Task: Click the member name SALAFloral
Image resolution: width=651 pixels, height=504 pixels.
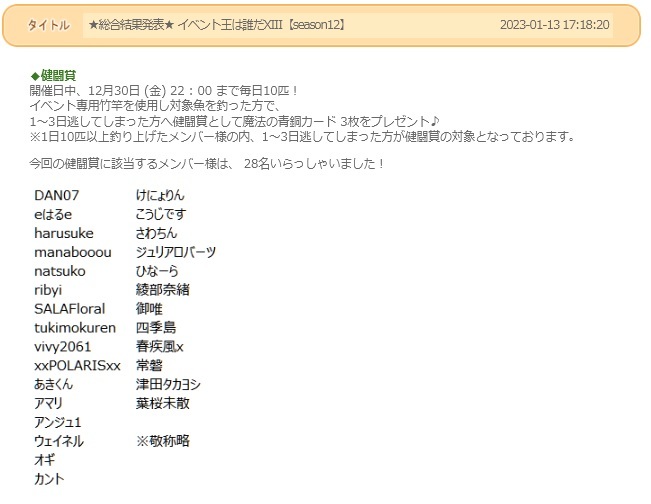Action: pos(69,309)
